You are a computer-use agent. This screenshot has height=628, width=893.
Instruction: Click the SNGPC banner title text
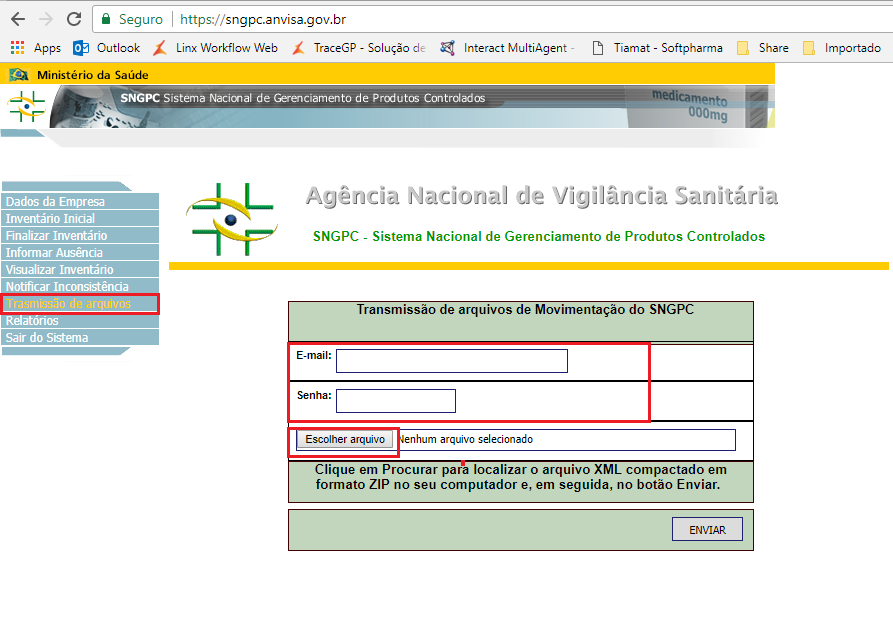click(x=303, y=98)
